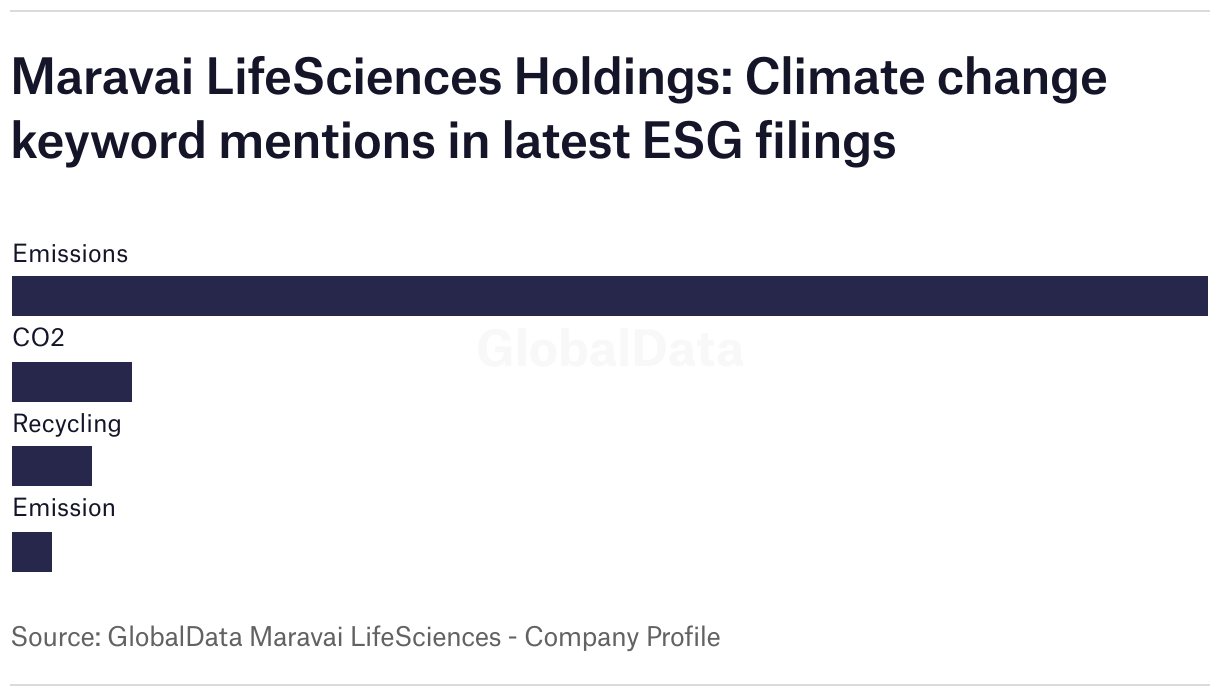Open the "Company Profile" source reference
This screenshot has width=1220, height=696.
622,637
